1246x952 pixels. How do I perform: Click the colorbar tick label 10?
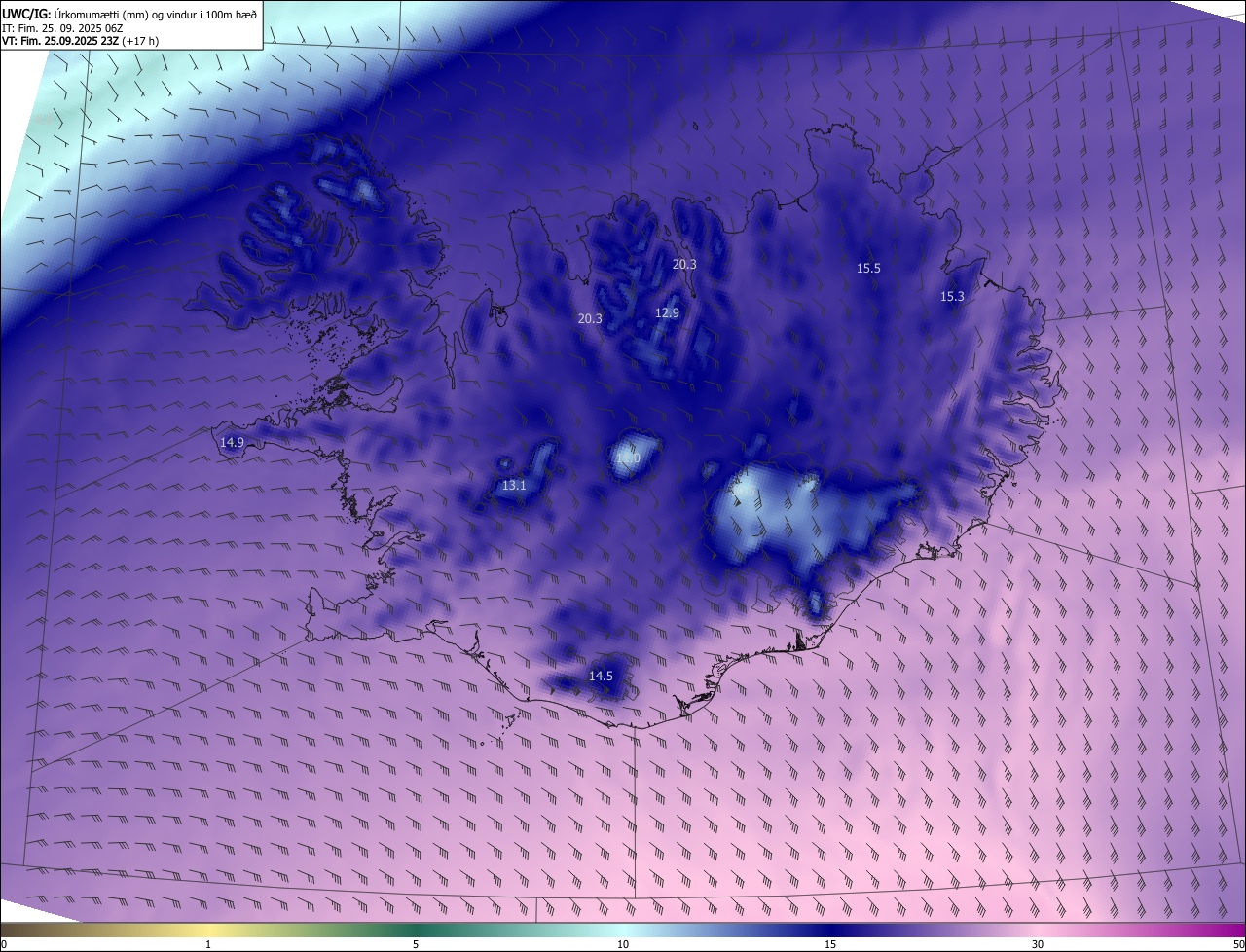(623, 944)
